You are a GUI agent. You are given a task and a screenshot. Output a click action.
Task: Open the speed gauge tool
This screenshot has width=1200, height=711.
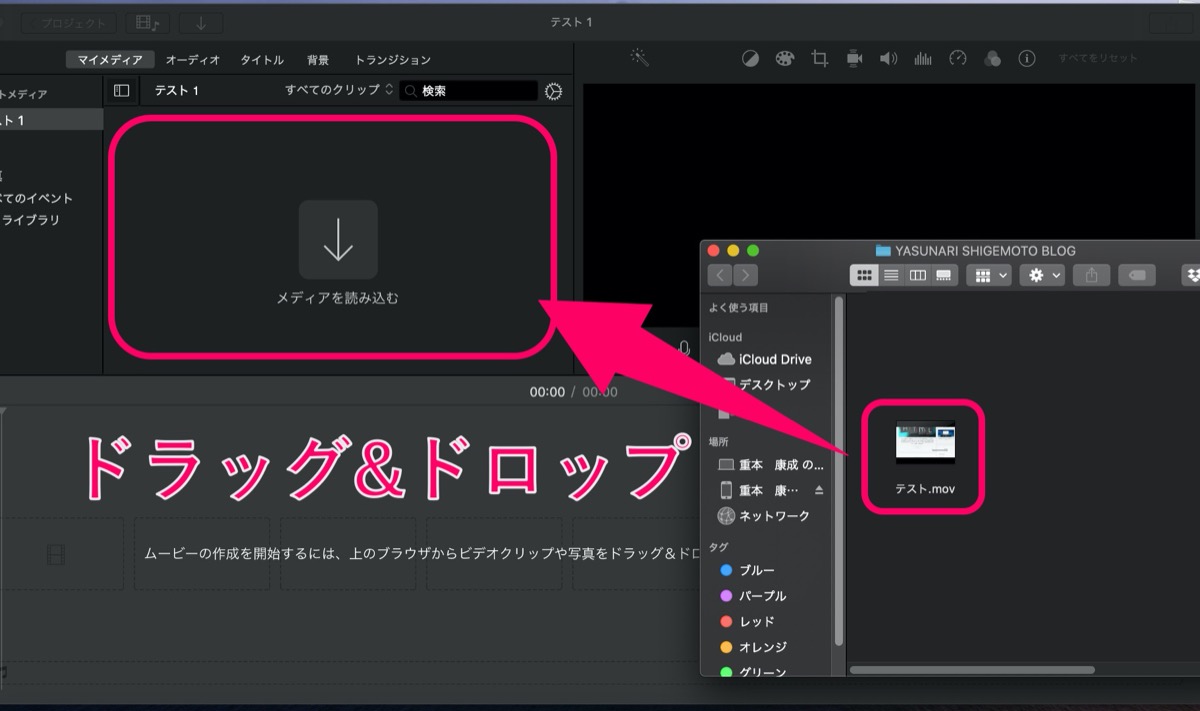pyautogui.click(x=958, y=59)
